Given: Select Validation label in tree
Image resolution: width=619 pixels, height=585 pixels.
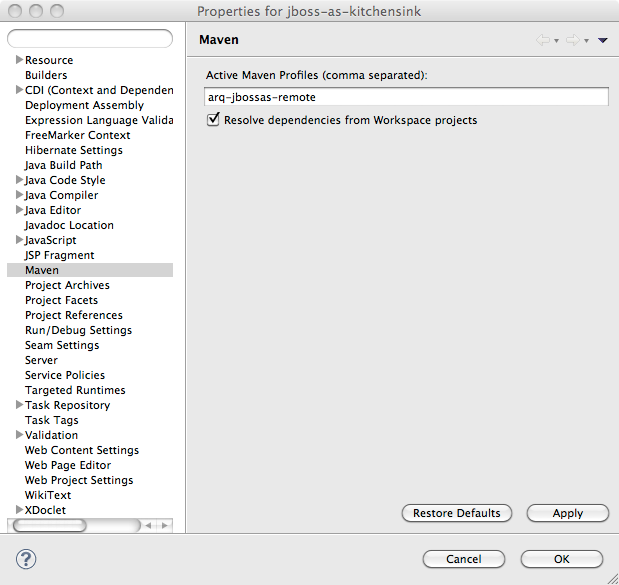Looking at the screenshot, I should click(x=51, y=435).
